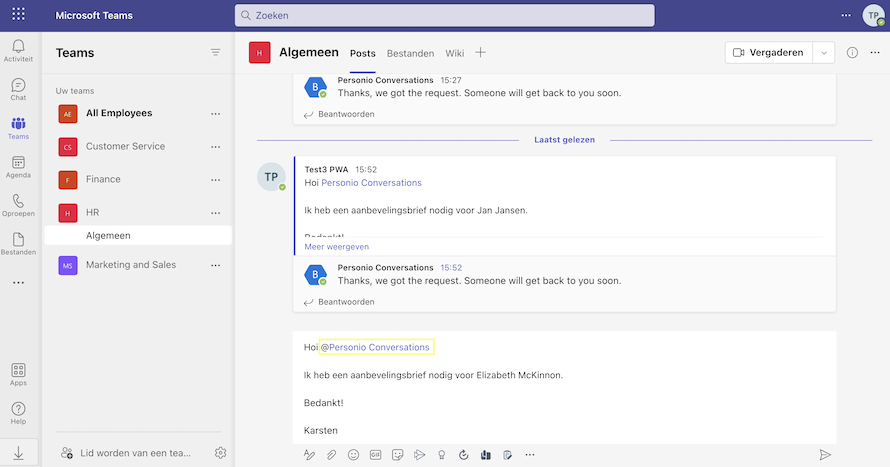Click the download desktop app icon
The height and width of the screenshot is (467, 890).
(18, 453)
